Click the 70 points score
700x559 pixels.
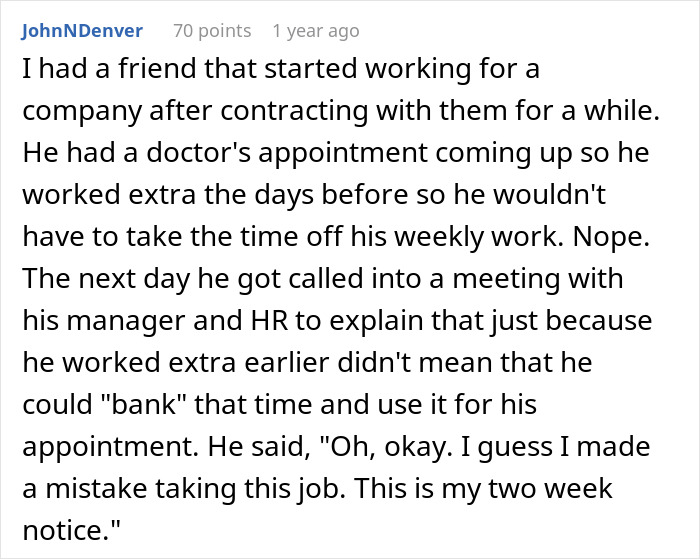(x=212, y=31)
